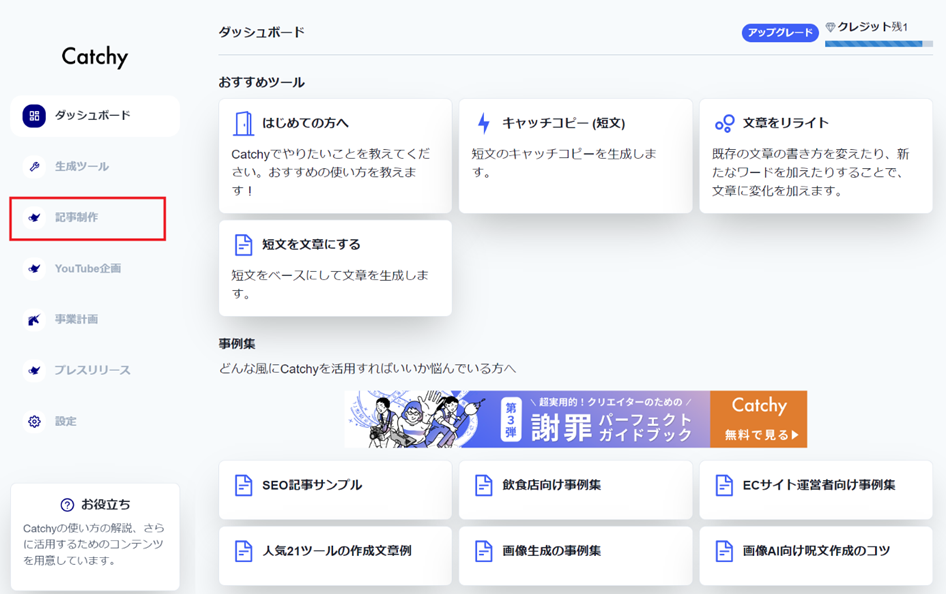Click the circles icon on 文章をリライト card

(724, 123)
